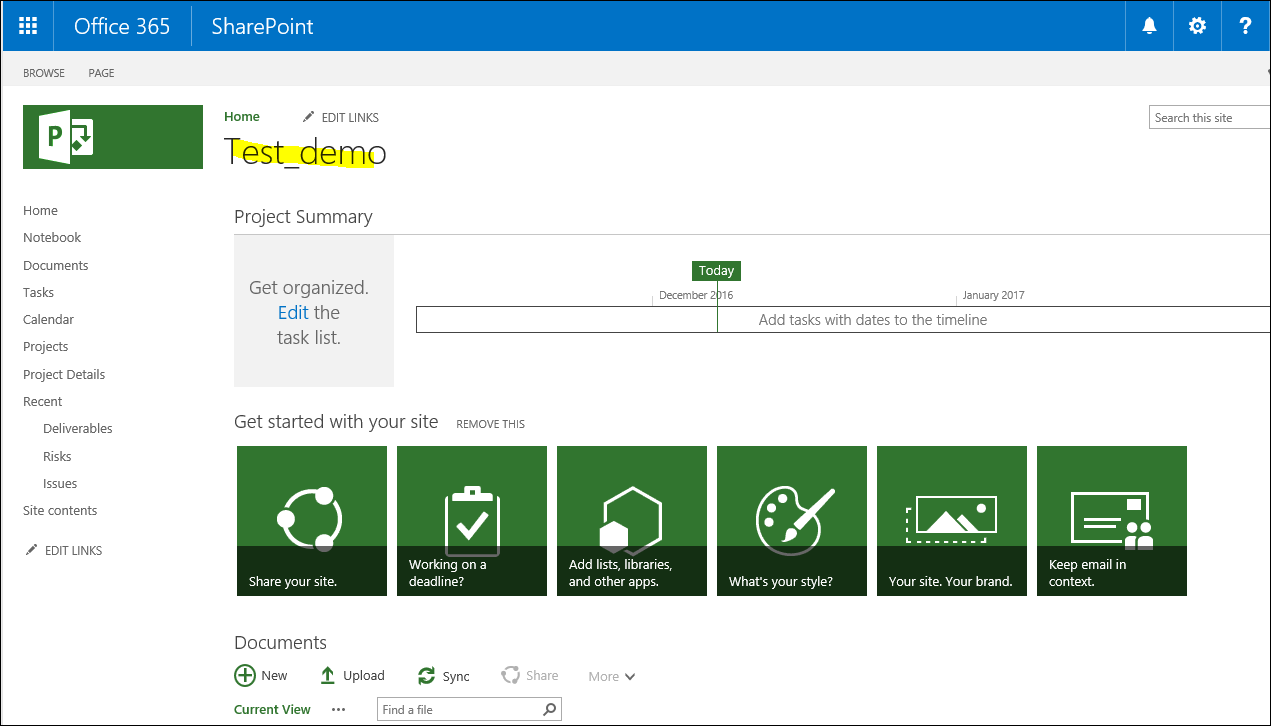This screenshot has width=1271, height=726.
Task: Click the pencil icon beside top EDIT LINKS
Action: (x=309, y=117)
